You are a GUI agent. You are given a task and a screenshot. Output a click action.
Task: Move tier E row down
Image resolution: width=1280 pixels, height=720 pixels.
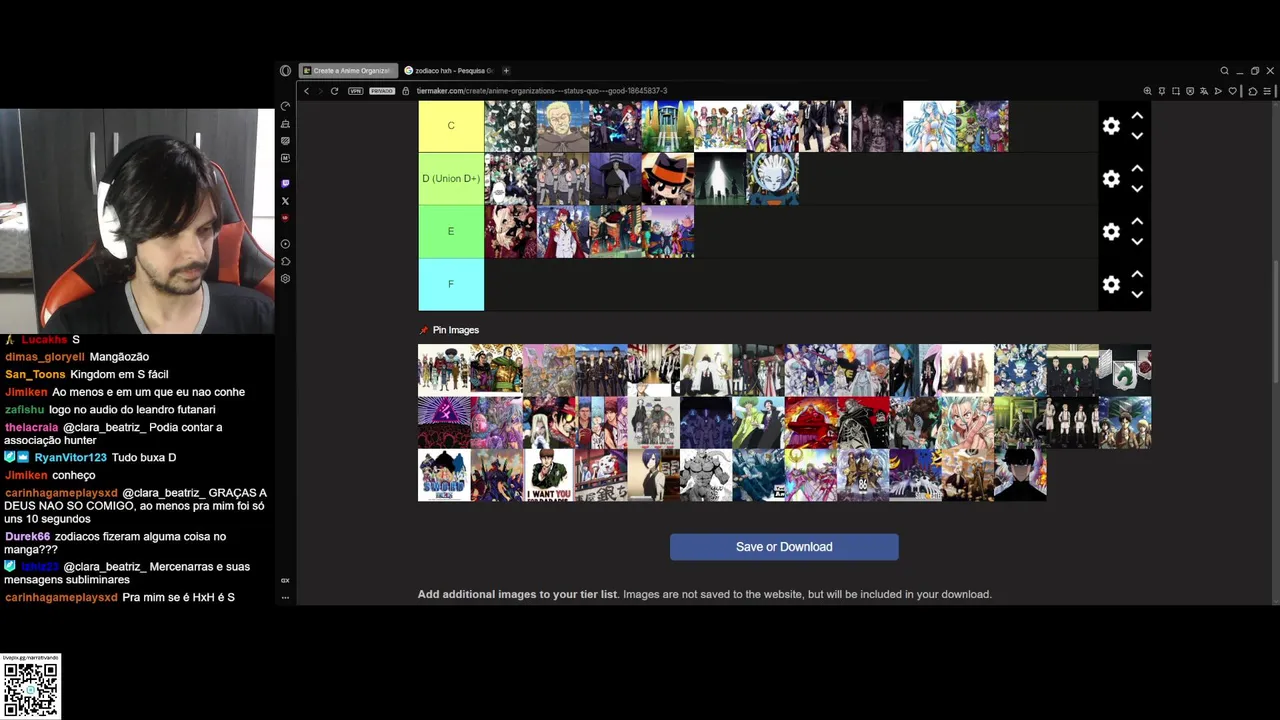point(1137,242)
